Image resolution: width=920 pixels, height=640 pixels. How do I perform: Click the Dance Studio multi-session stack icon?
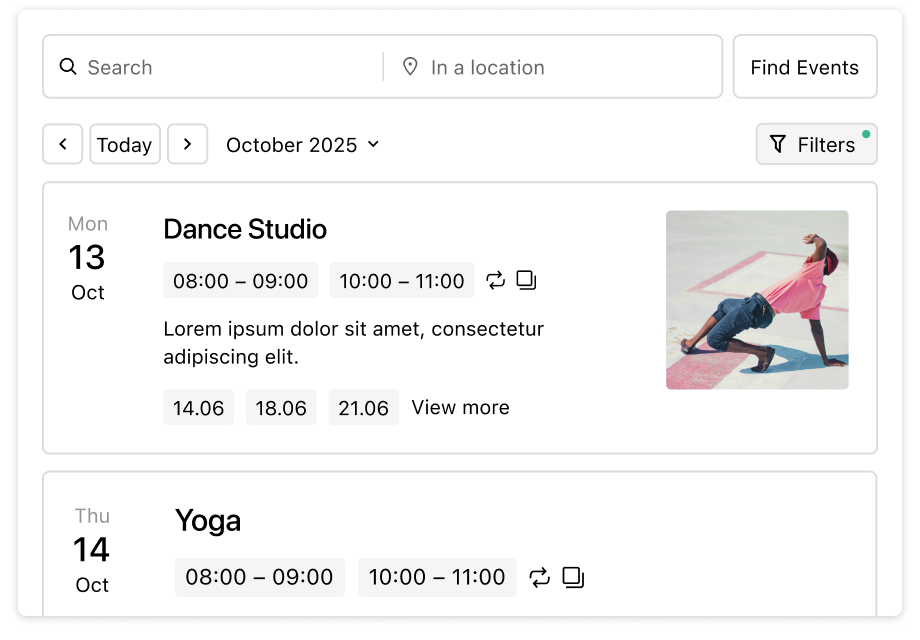[526, 281]
